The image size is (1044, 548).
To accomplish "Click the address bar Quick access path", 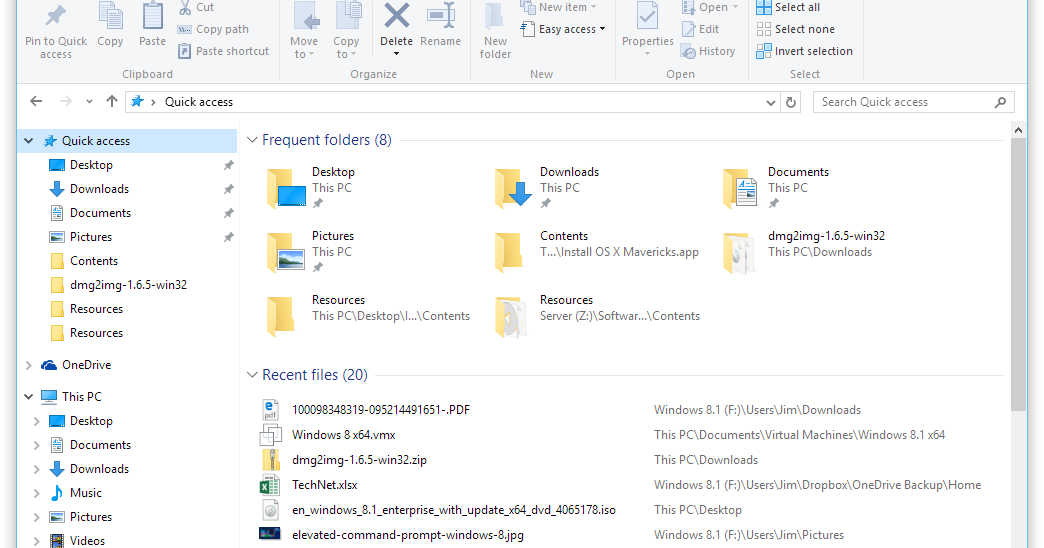I will 199,102.
